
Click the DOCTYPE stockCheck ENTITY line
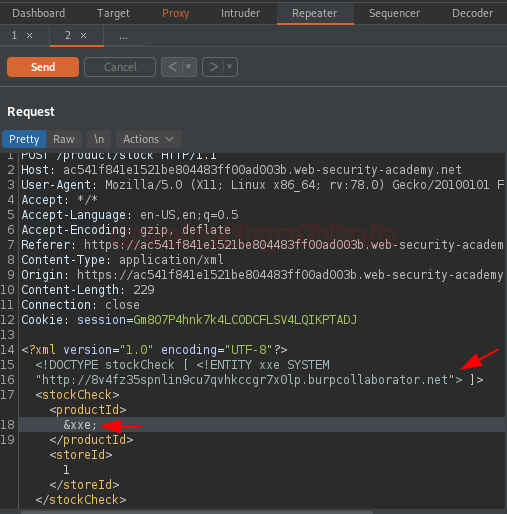click(182, 365)
